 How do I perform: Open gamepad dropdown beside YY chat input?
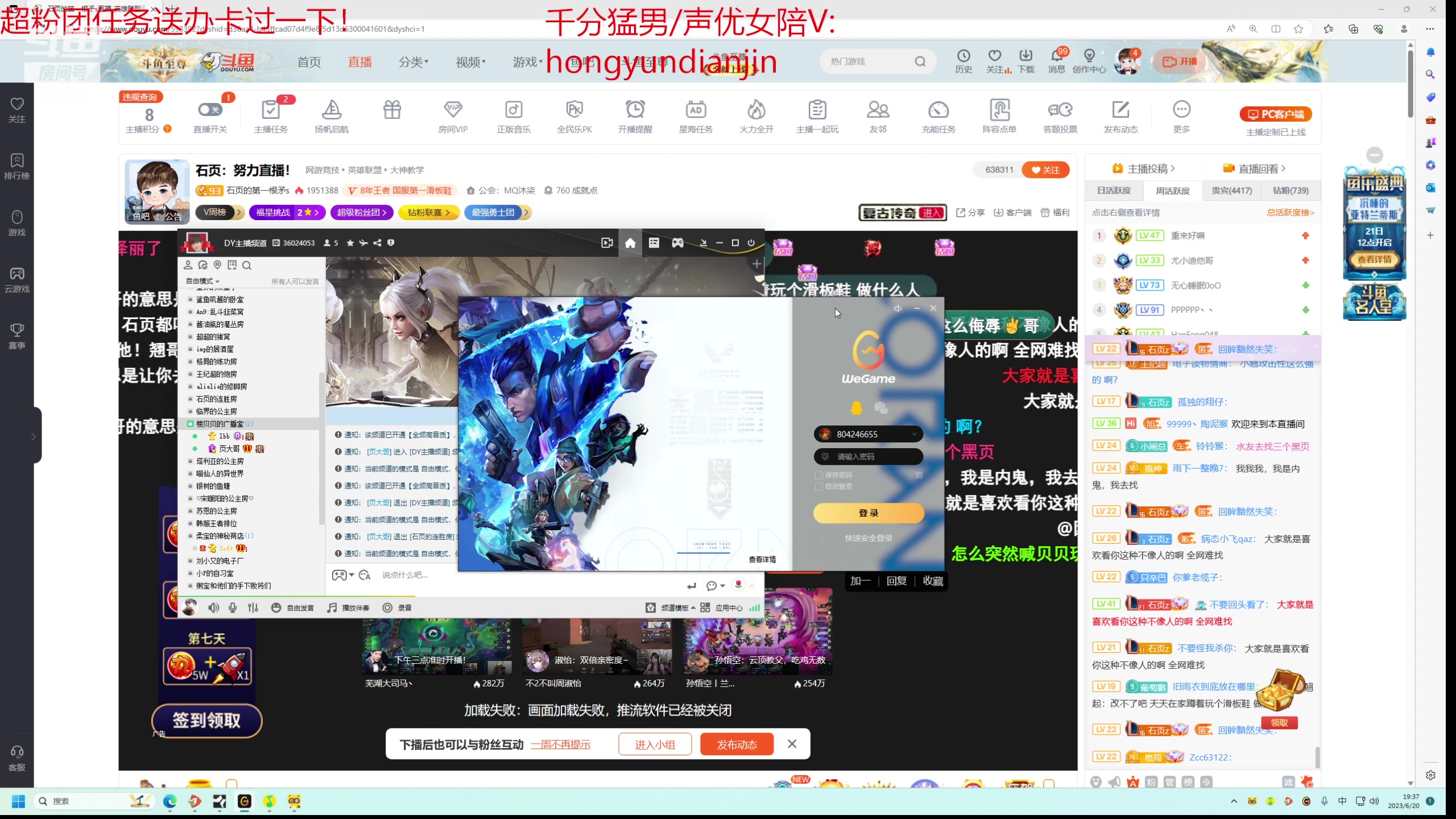343,575
